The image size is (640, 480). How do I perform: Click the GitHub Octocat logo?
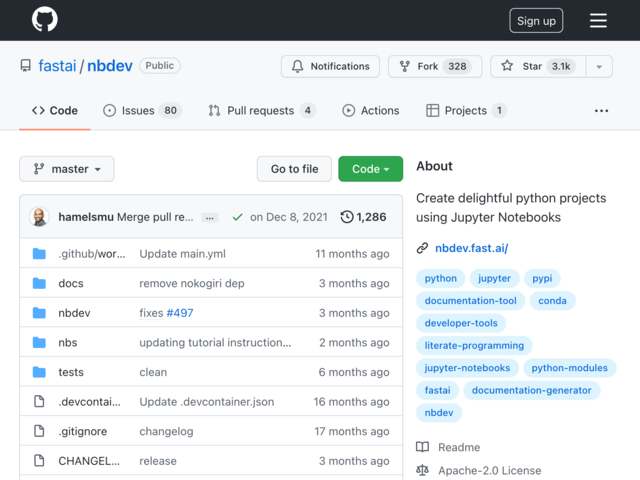pos(44,19)
